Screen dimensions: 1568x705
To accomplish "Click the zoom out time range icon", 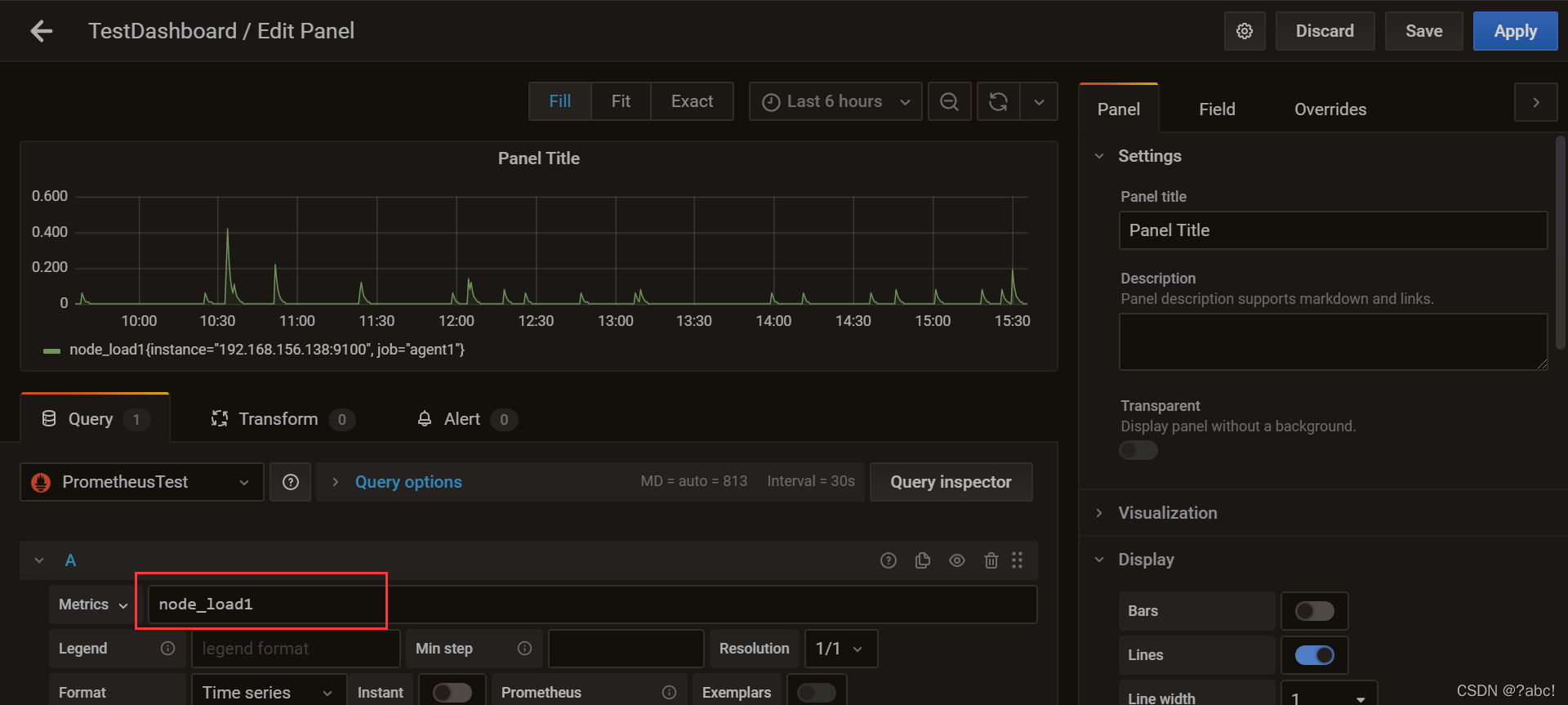I will point(949,101).
